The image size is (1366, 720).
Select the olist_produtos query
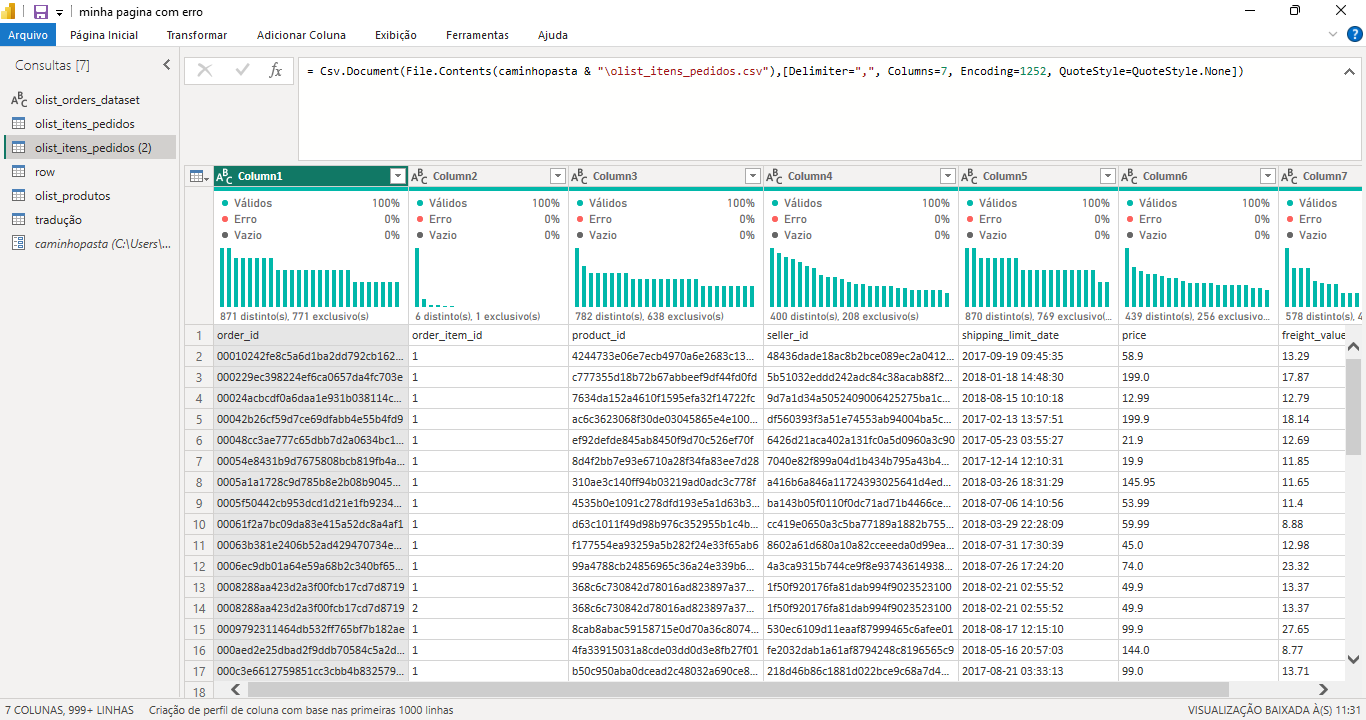coord(90,196)
